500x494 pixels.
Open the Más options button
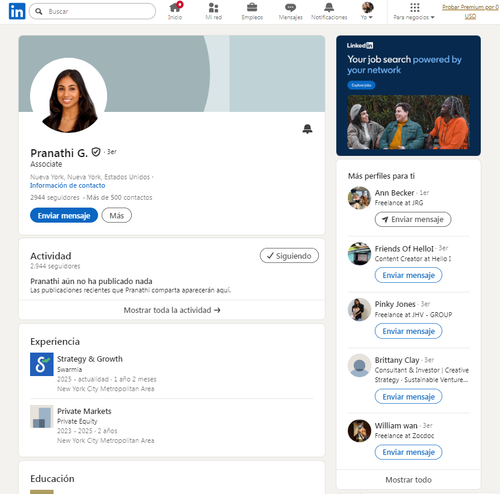(x=117, y=215)
